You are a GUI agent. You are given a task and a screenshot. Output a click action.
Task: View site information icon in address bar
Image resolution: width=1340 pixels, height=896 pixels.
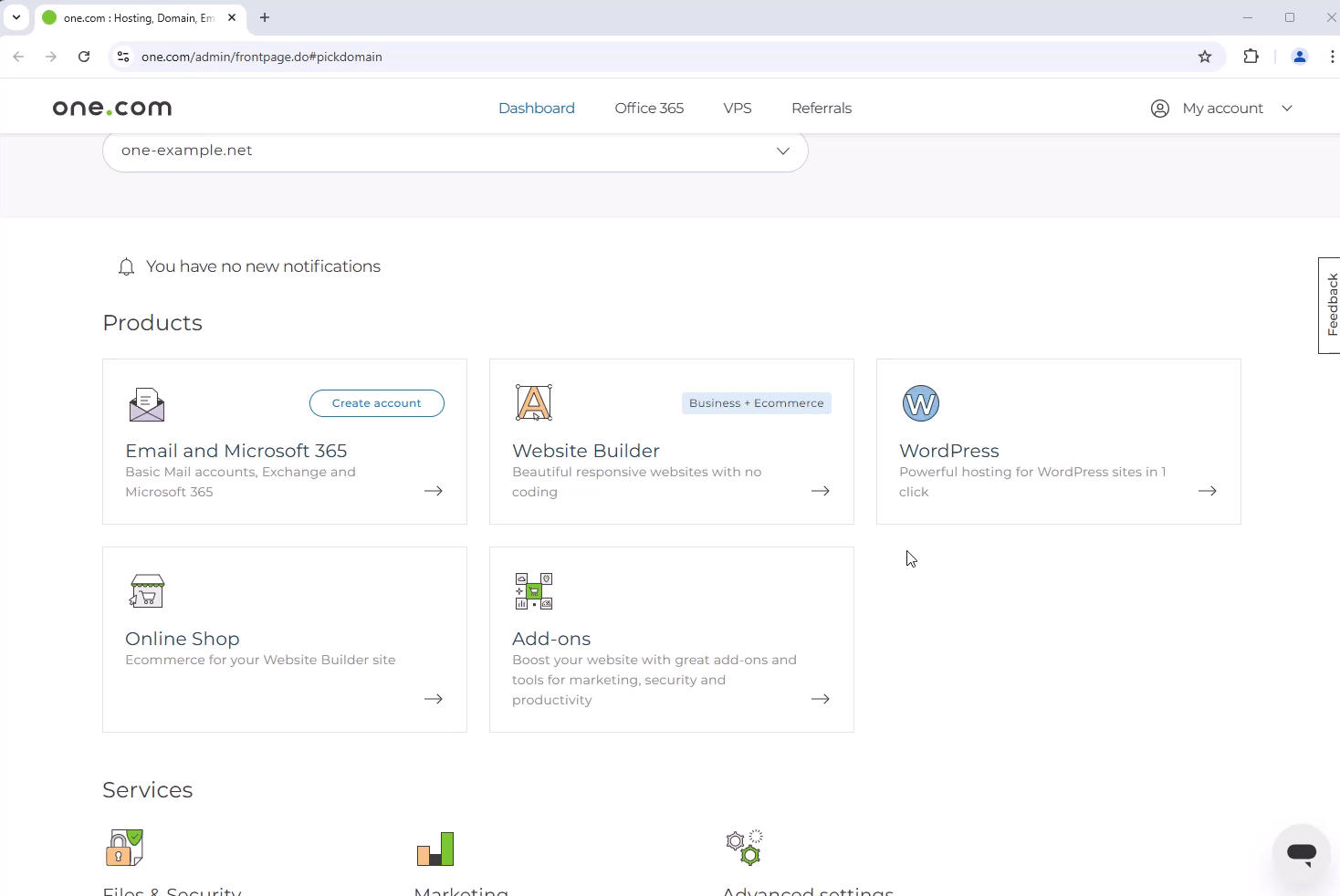coord(123,57)
